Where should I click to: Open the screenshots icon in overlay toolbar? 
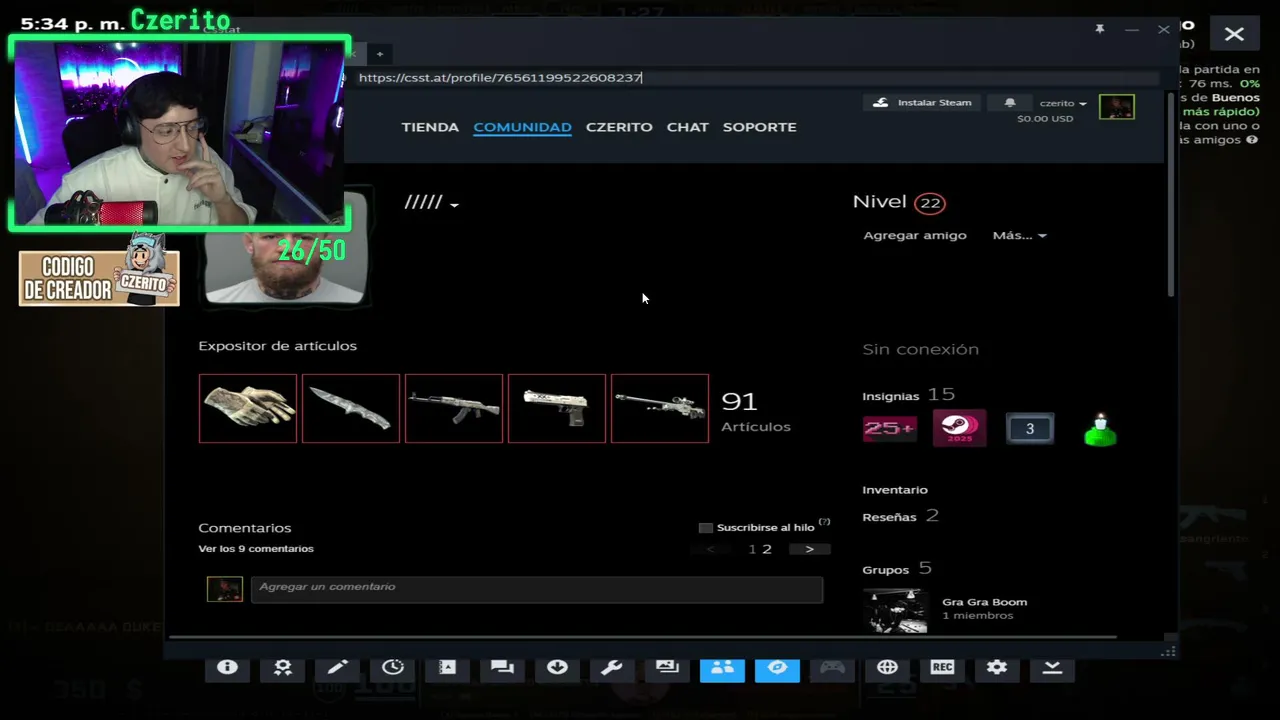point(667,668)
